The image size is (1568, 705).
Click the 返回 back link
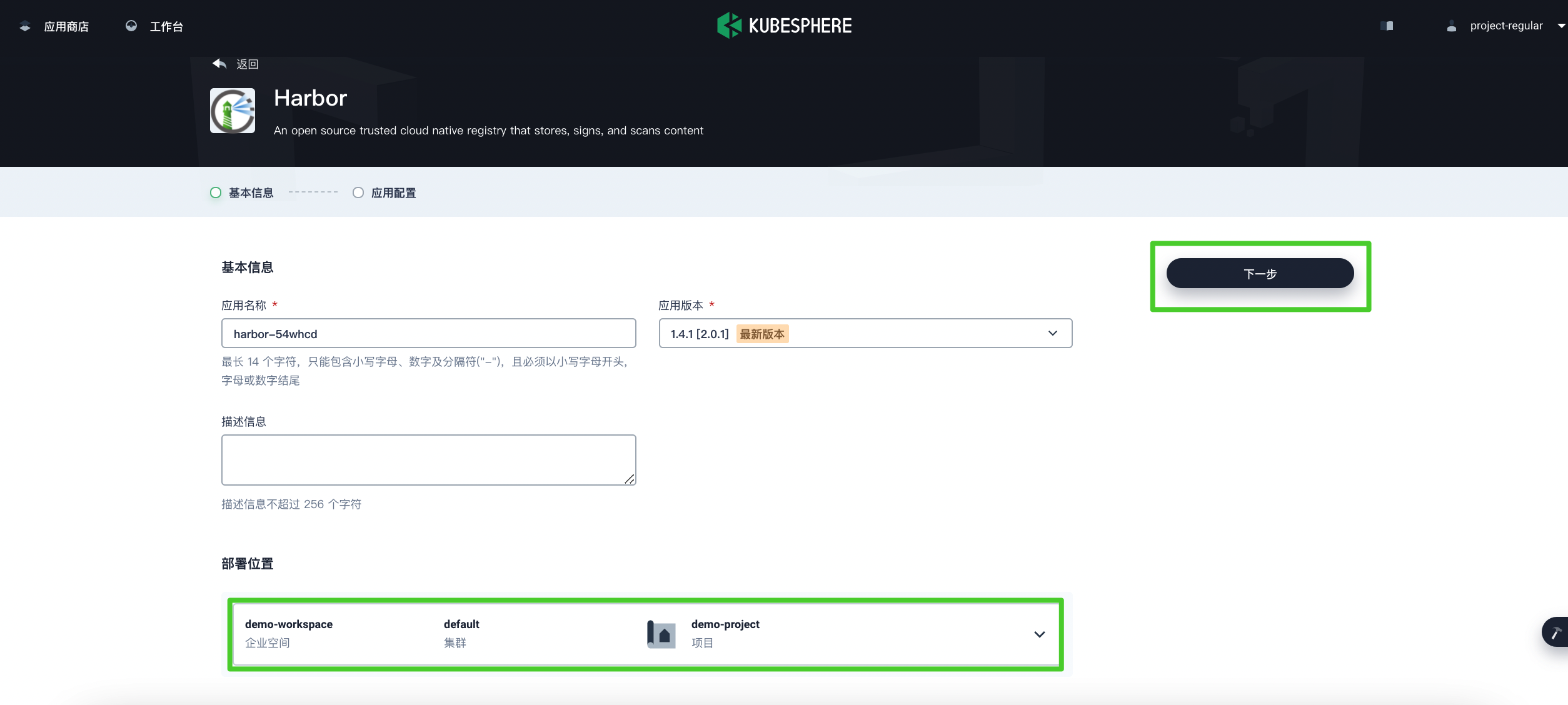click(247, 63)
